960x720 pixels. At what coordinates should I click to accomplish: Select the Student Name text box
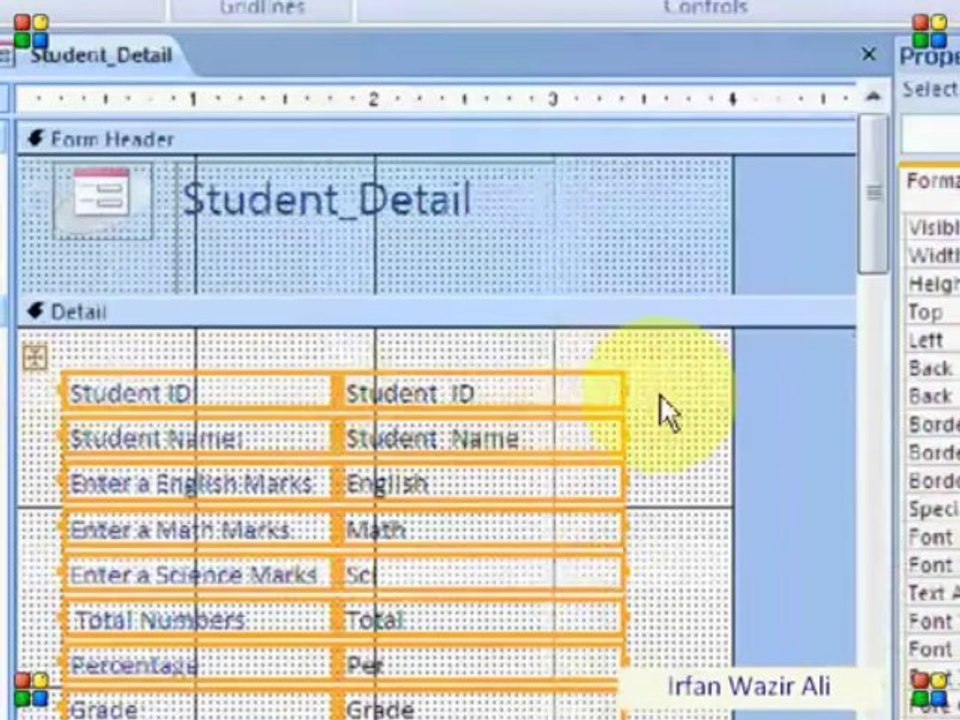(x=482, y=438)
